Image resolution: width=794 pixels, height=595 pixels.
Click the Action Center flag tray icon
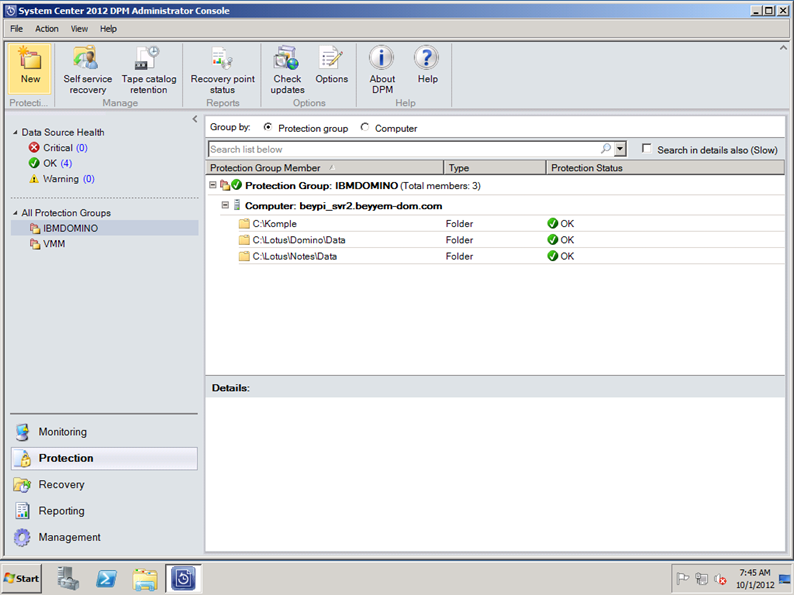point(683,578)
